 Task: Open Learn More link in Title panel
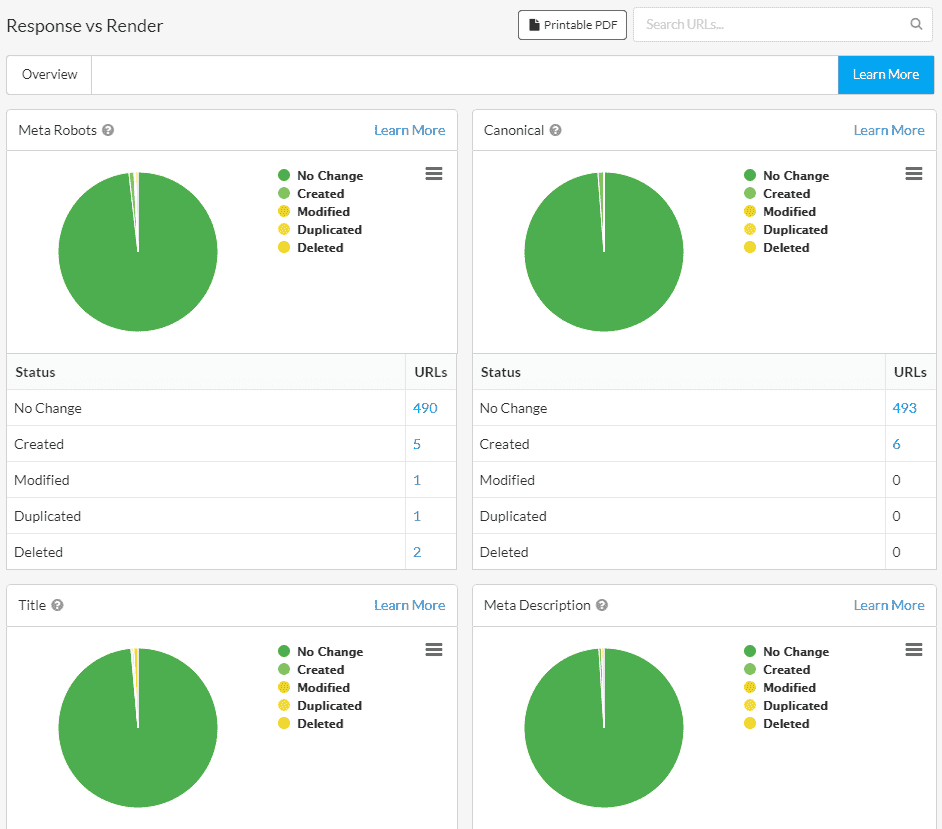[410, 606]
